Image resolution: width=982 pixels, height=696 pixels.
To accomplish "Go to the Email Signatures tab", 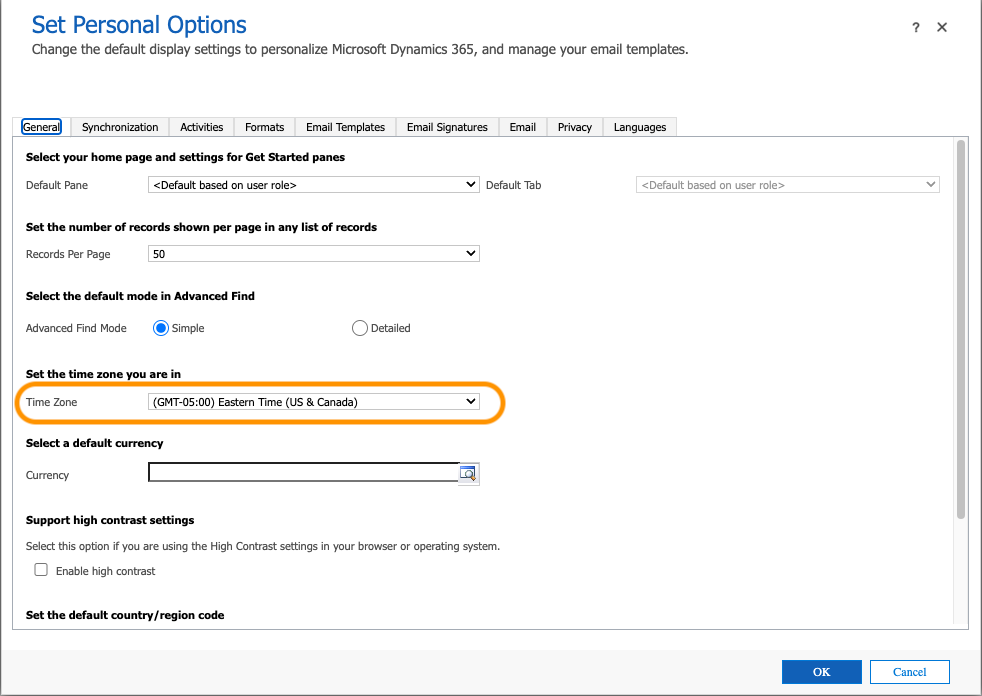I will (x=447, y=127).
